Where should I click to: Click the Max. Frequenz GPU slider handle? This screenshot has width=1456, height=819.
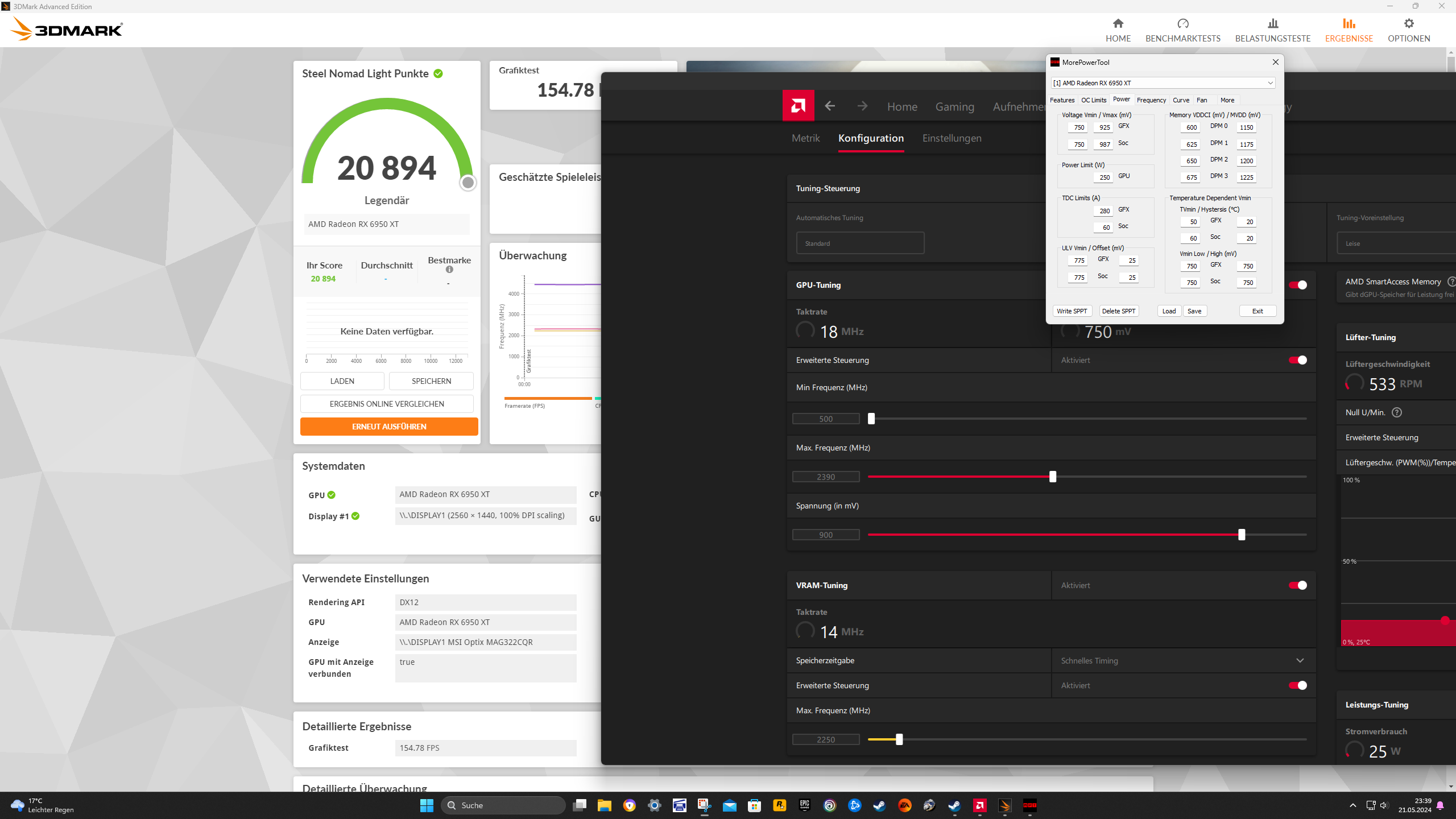[1053, 477]
